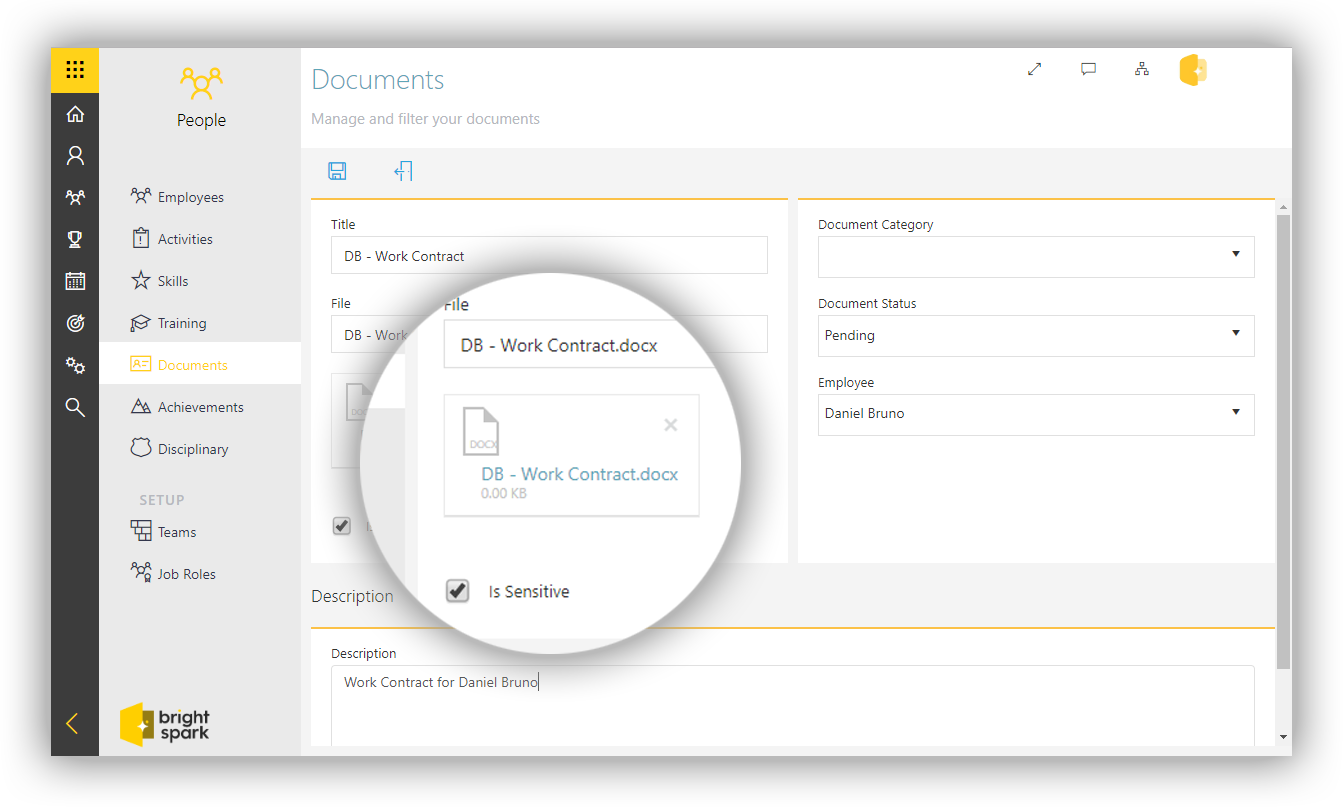
Task: Open the trophy icon in the dark sidebar
Action: (75, 239)
